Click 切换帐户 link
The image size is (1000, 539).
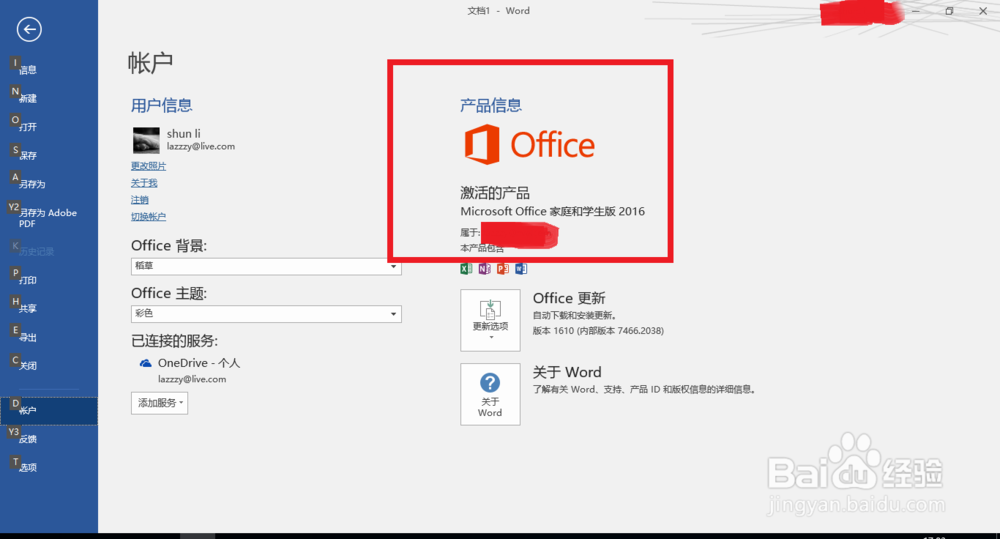pyautogui.click(x=149, y=217)
